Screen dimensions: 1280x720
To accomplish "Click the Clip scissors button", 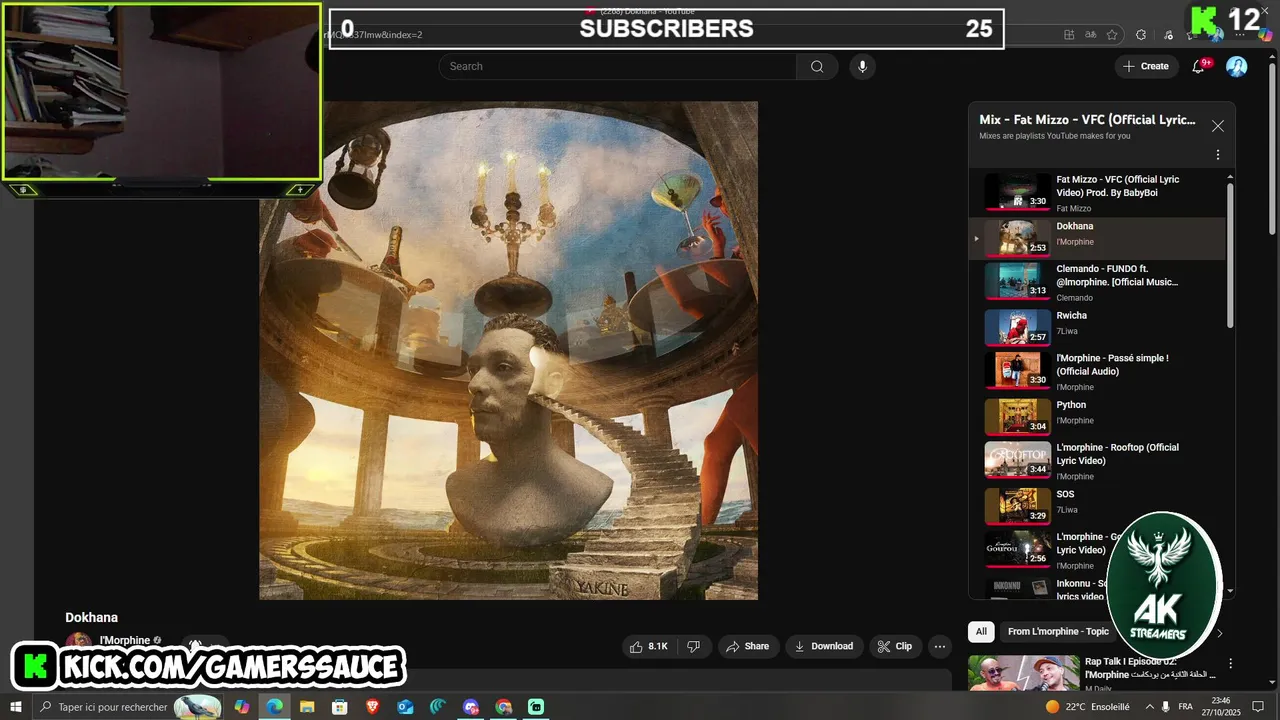I will pyautogui.click(x=894, y=646).
